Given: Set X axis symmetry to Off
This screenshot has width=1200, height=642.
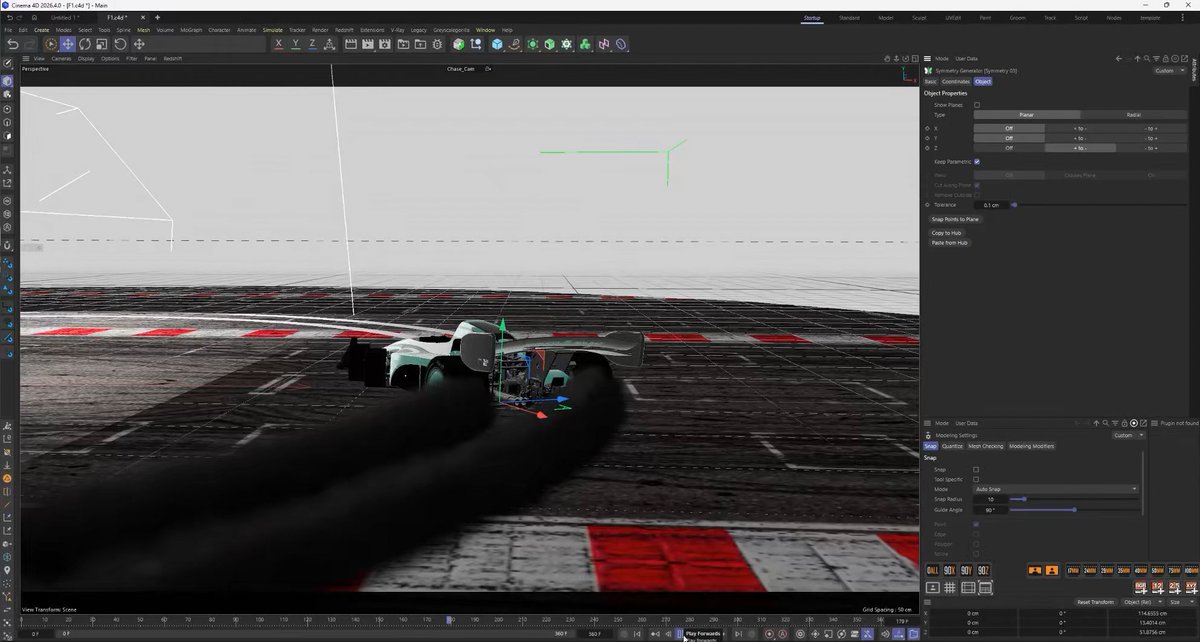Looking at the screenshot, I should pyautogui.click(x=1009, y=128).
